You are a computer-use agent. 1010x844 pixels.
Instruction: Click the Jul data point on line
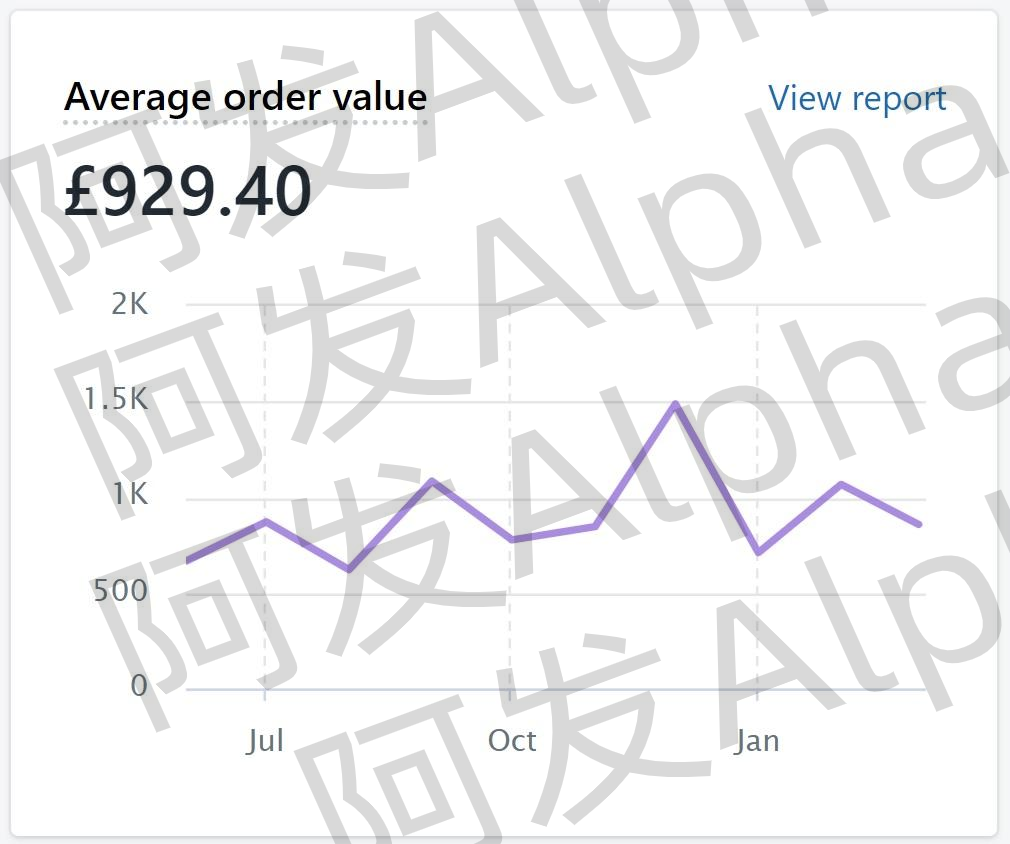point(265,521)
